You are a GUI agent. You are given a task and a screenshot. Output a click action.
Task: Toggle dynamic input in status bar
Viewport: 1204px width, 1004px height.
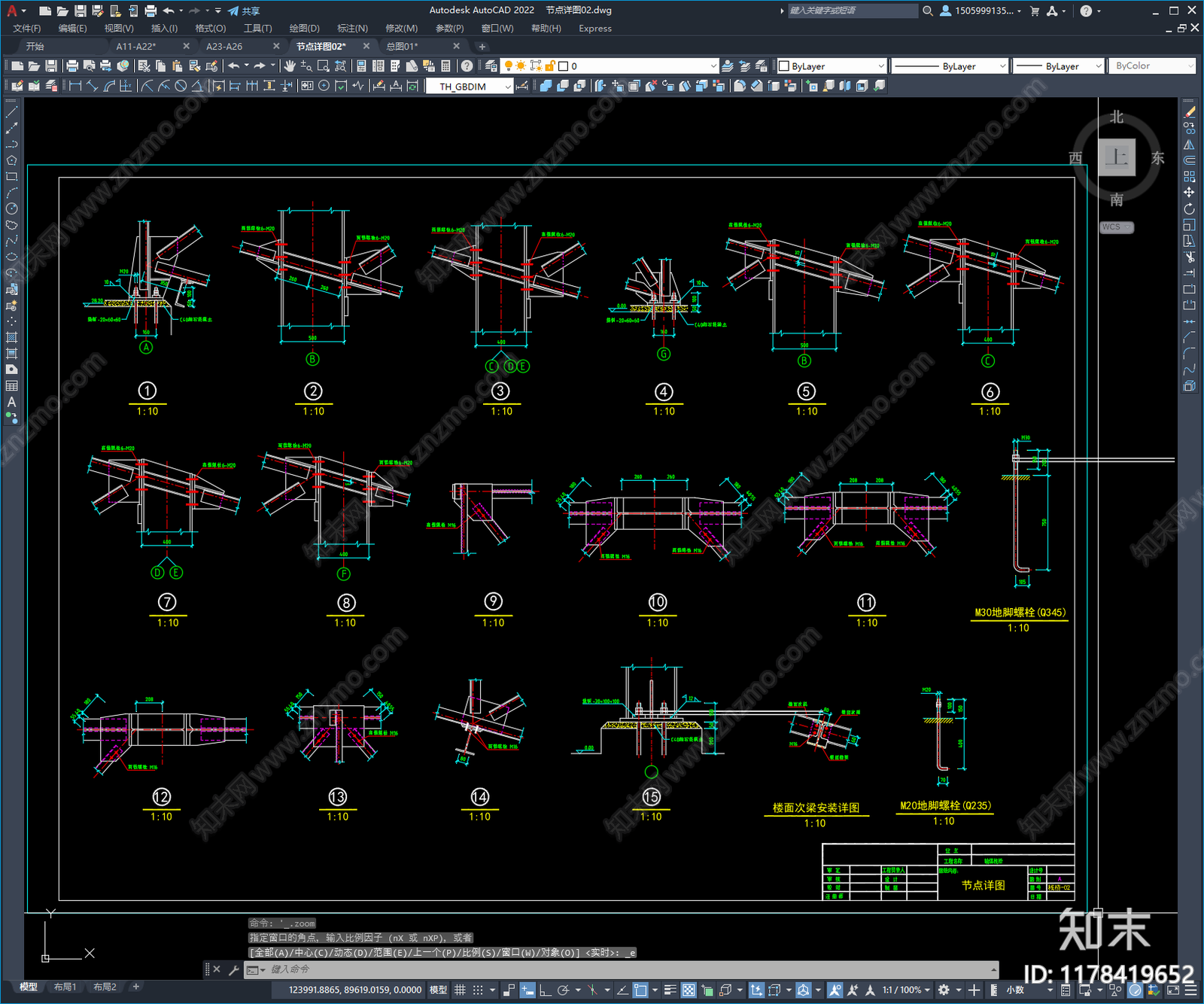528,990
